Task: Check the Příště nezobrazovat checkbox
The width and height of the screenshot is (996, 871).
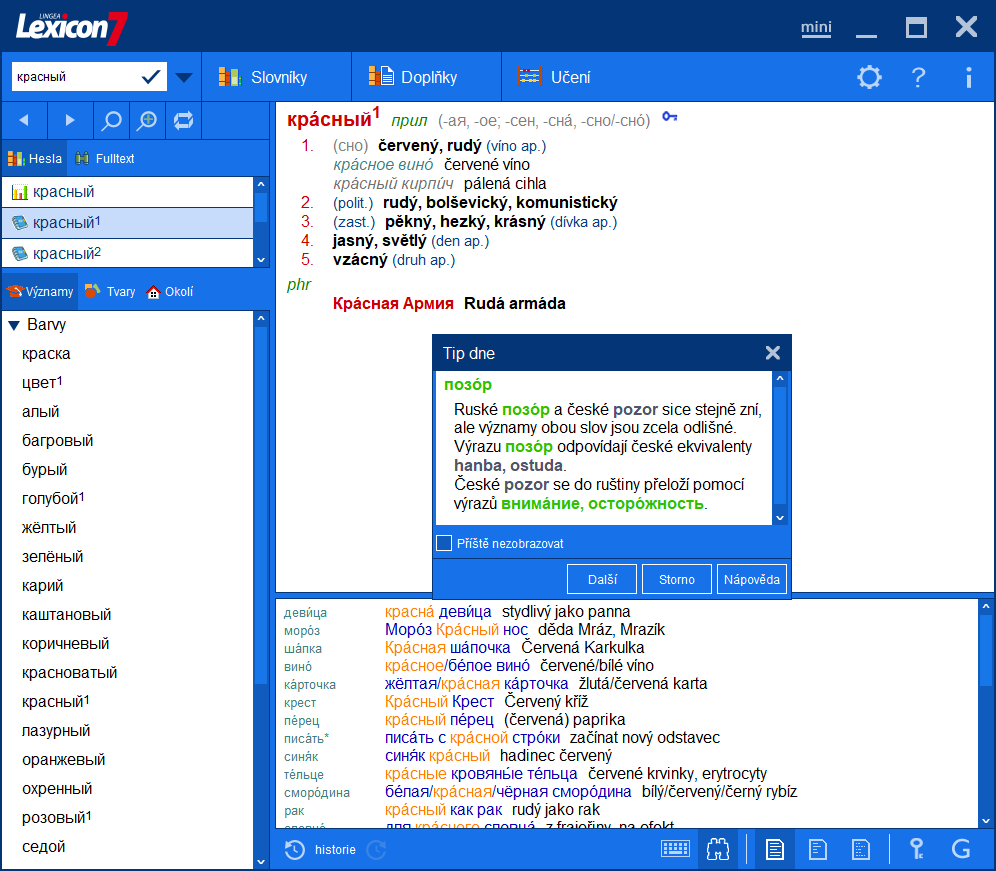Action: pyautogui.click(x=444, y=543)
